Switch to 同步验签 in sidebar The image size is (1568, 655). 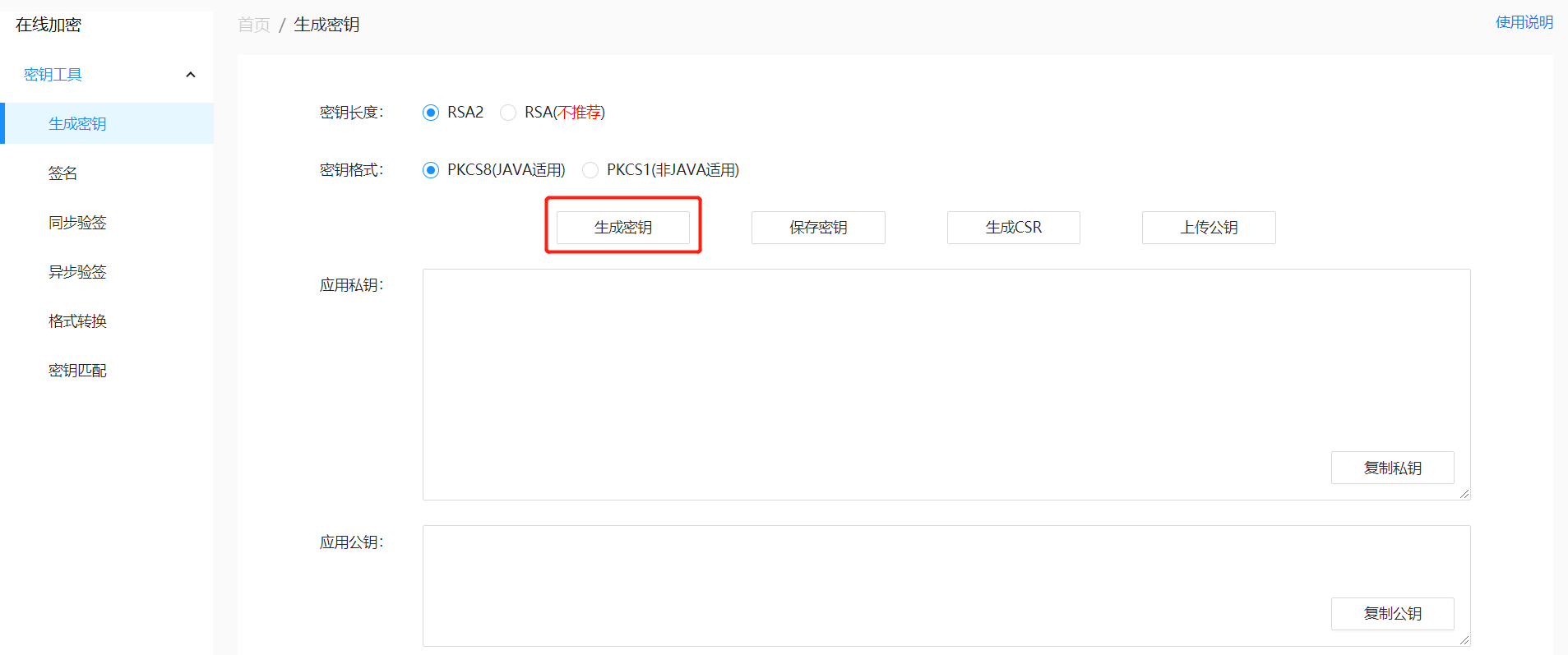click(77, 223)
